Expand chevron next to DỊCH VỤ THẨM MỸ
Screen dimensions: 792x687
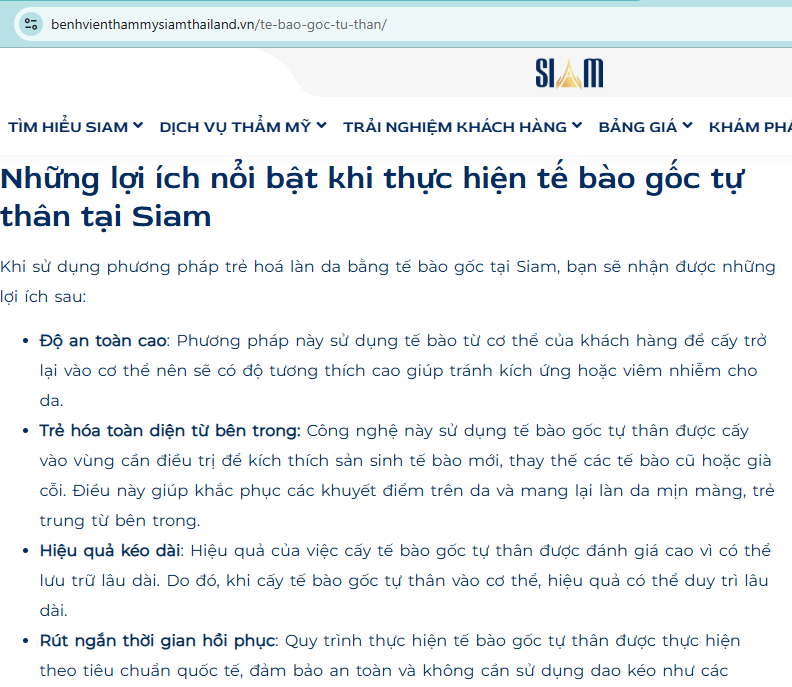pyautogui.click(x=322, y=126)
